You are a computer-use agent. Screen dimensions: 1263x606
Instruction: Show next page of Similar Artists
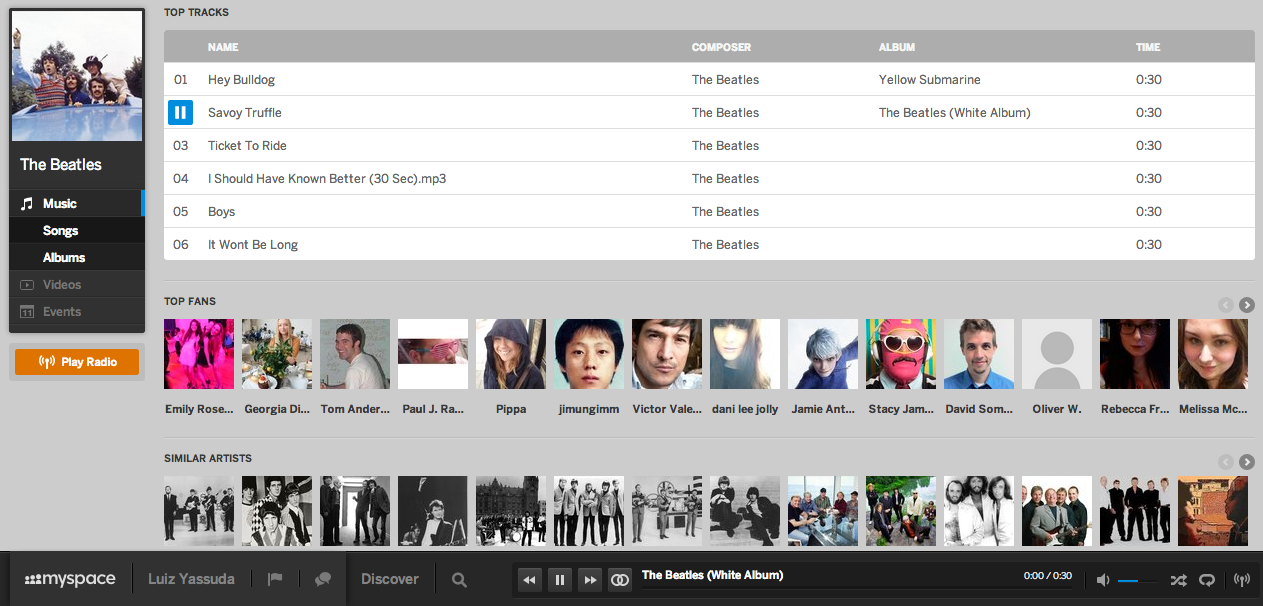click(1247, 462)
